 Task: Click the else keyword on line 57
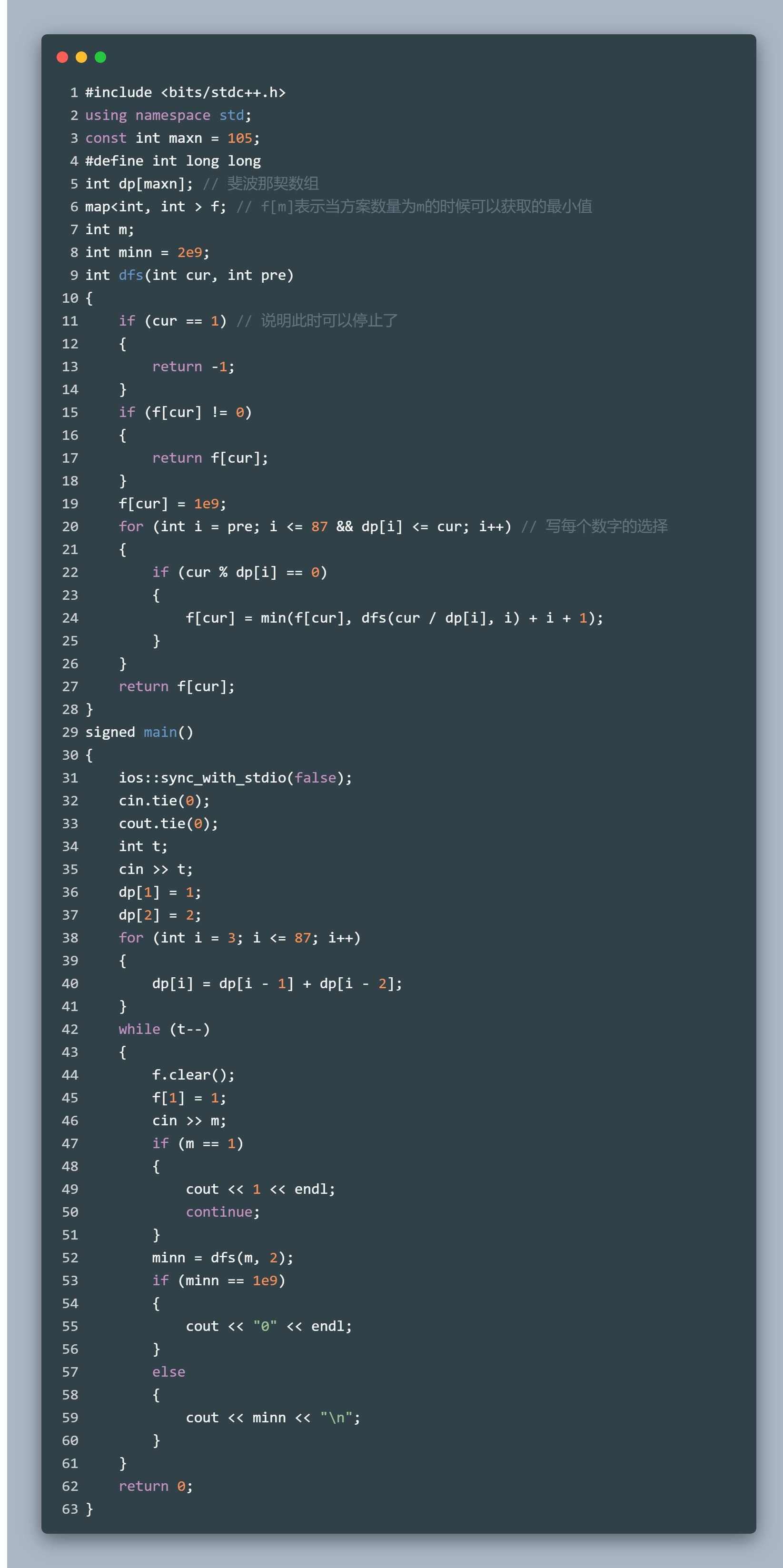[168, 1372]
